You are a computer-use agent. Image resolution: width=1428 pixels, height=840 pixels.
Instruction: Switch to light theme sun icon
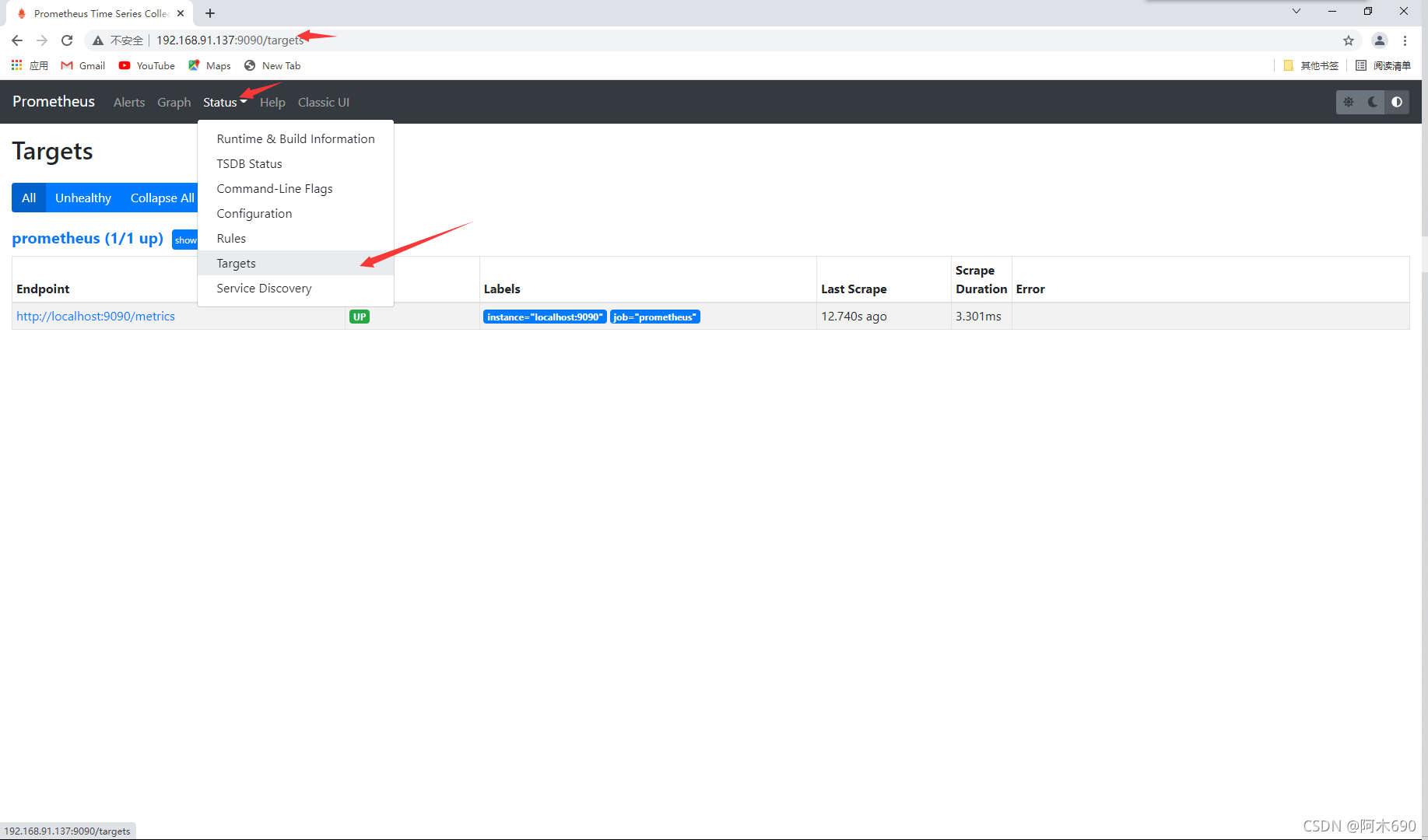1349,102
